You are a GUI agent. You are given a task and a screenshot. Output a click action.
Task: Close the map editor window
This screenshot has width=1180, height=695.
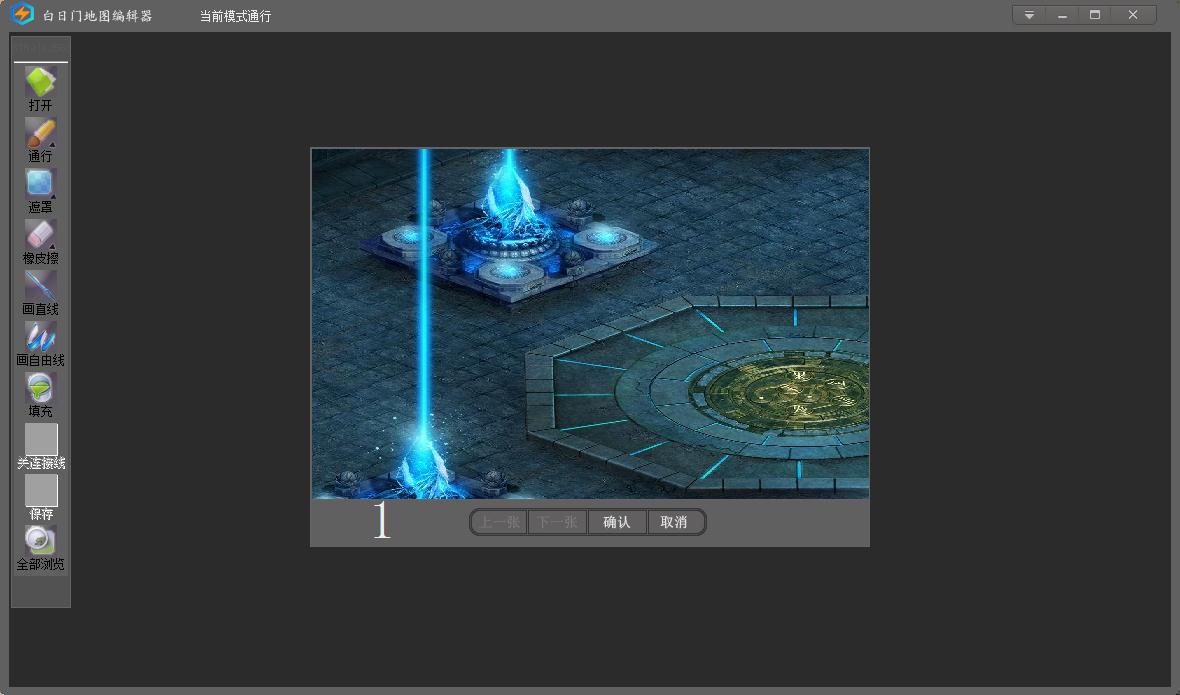[1133, 15]
